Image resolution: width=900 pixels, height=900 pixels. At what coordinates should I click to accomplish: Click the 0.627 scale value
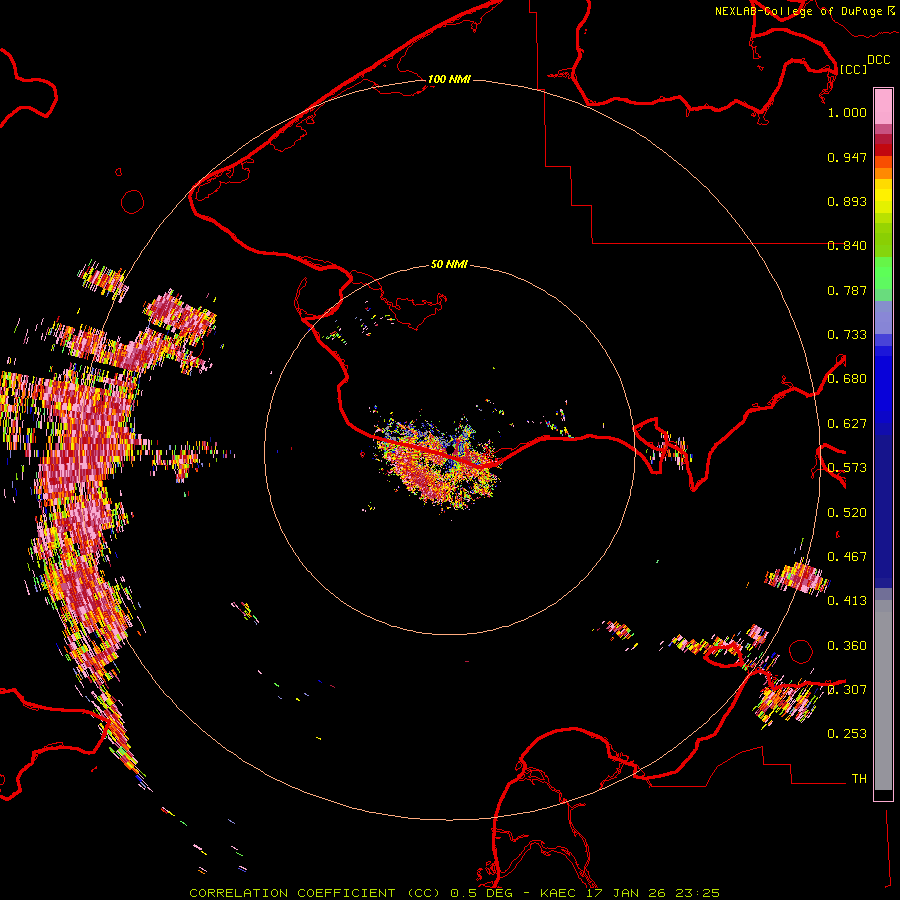pyautogui.click(x=847, y=424)
